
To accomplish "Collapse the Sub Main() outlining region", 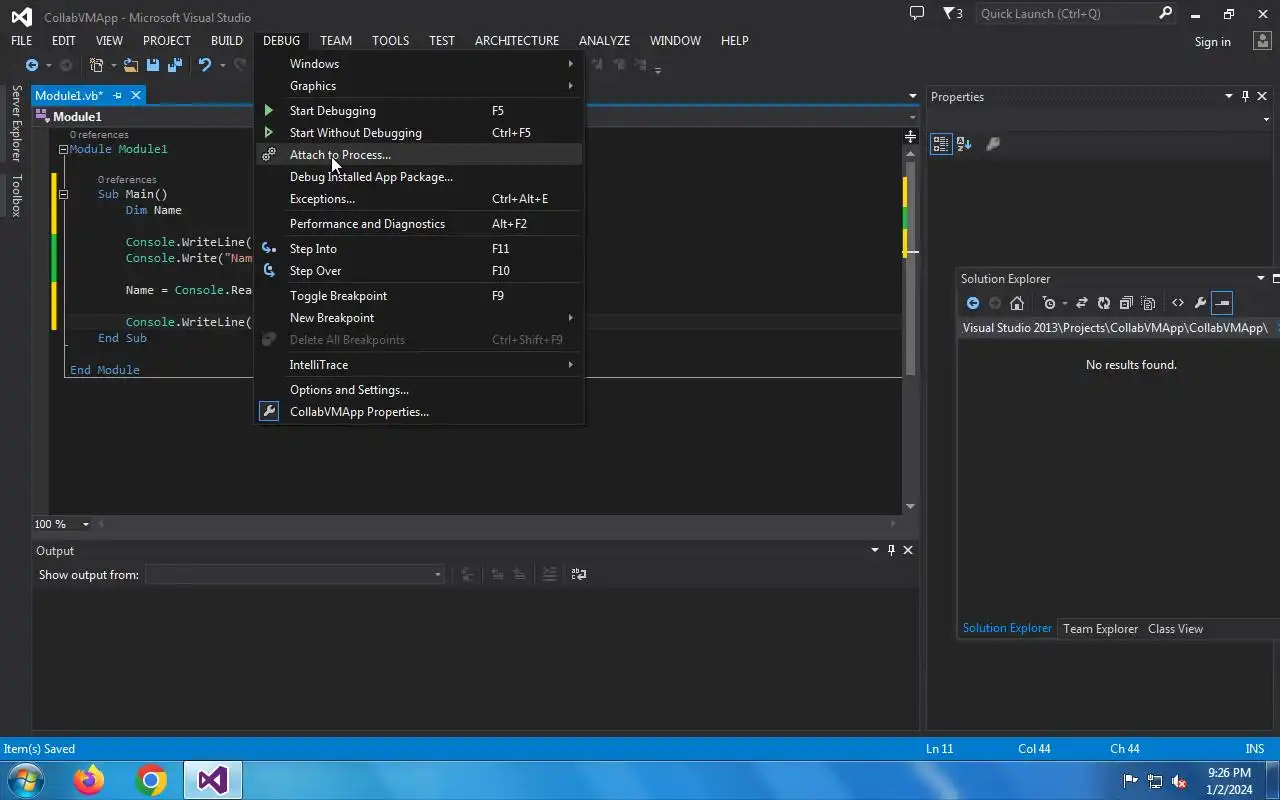I will point(63,194).
